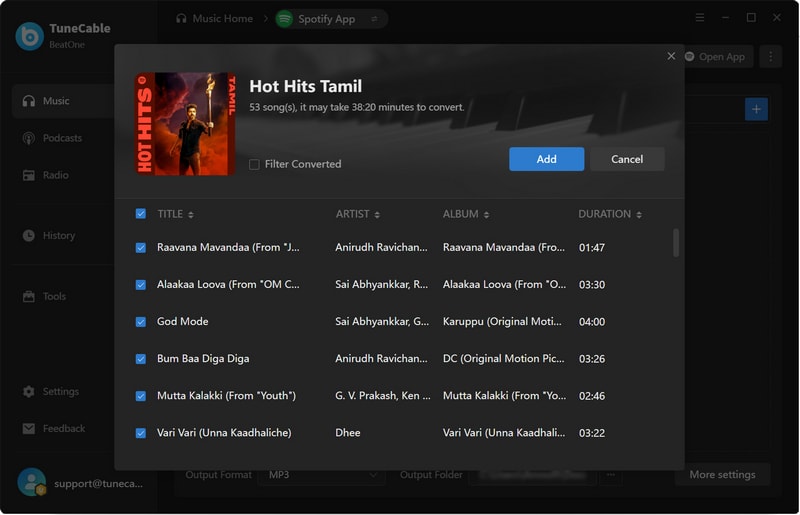The width and height of the screenshot is (800, 515).
Task: Click the More settings button
Action: click(x=722, y=475)
